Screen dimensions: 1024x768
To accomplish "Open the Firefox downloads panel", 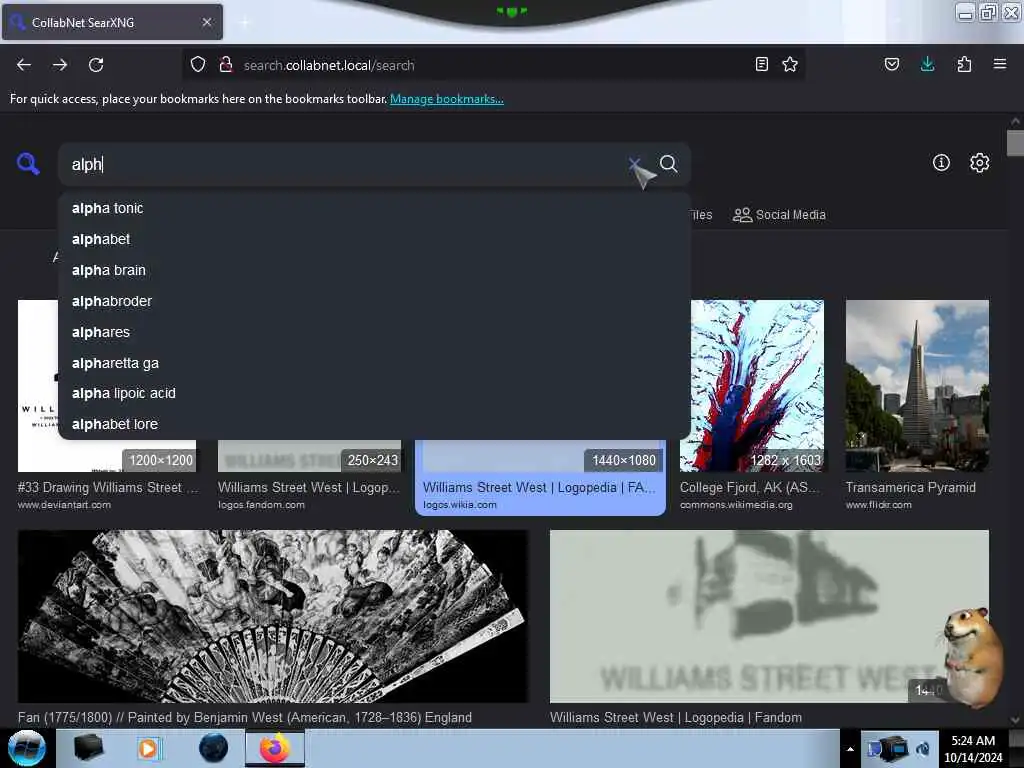I will pyautogui.click(x=927, y=64).
